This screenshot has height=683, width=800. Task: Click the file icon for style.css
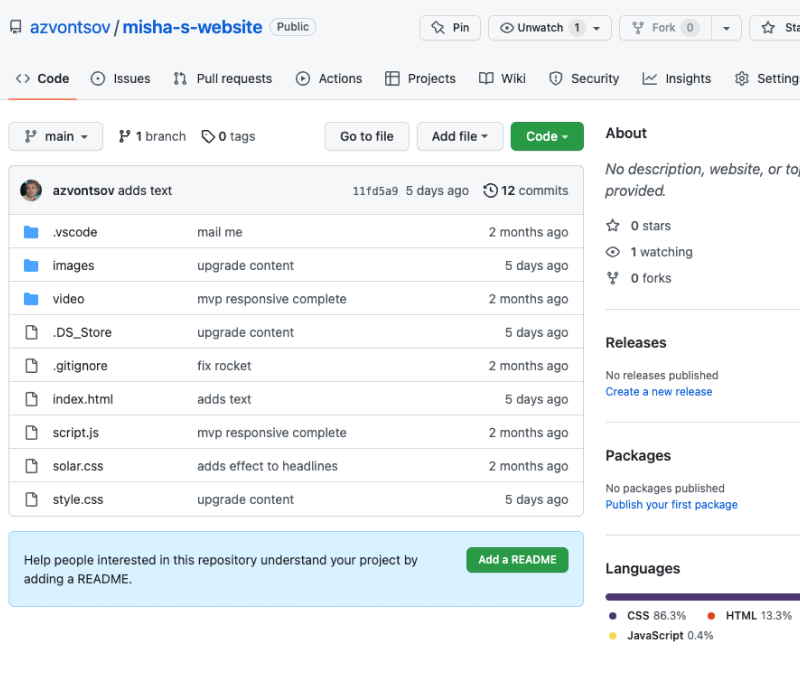tap(32, 499)
